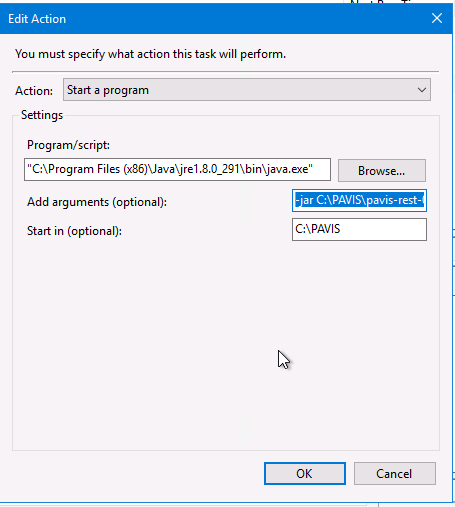
Task: Click the instruction text about specifying an action
Action: point(150,54)
